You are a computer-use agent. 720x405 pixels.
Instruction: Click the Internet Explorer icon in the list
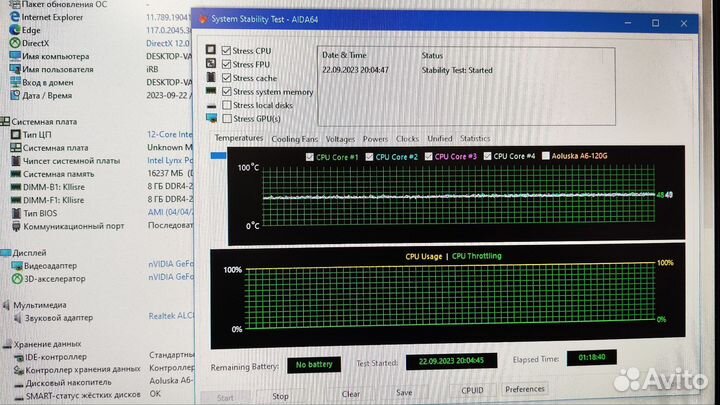point(15,17)
